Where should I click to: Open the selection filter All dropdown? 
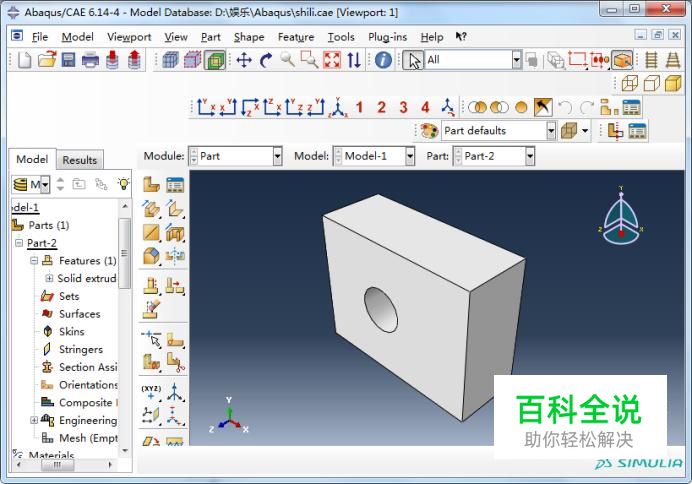point(517,60)
